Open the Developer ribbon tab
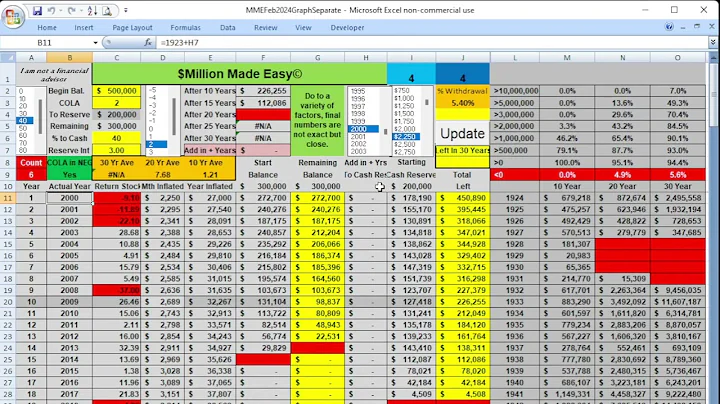The image size is (720, 404). coord(347,28)
